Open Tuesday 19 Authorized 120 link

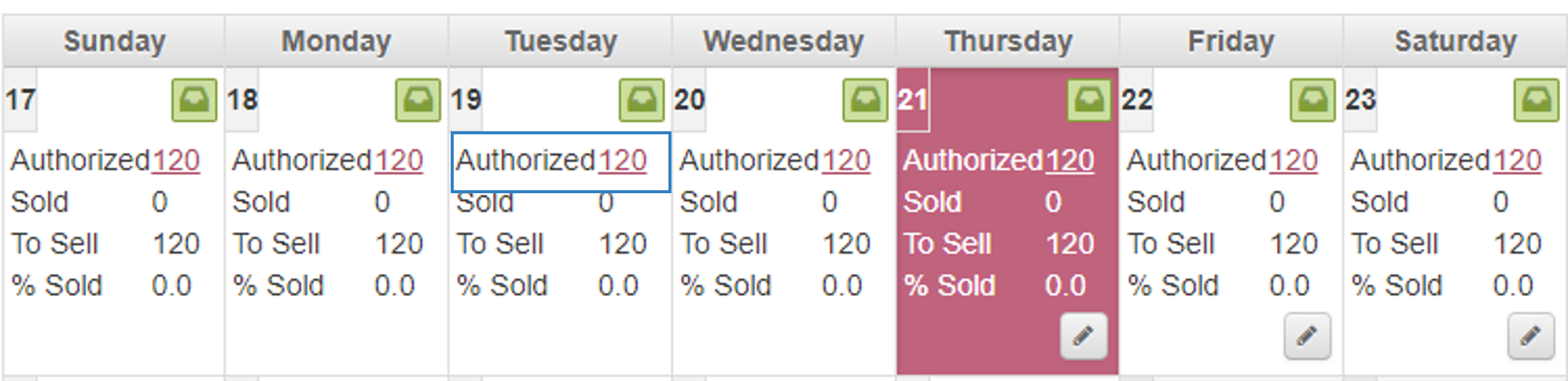click(x=623, y=161)
